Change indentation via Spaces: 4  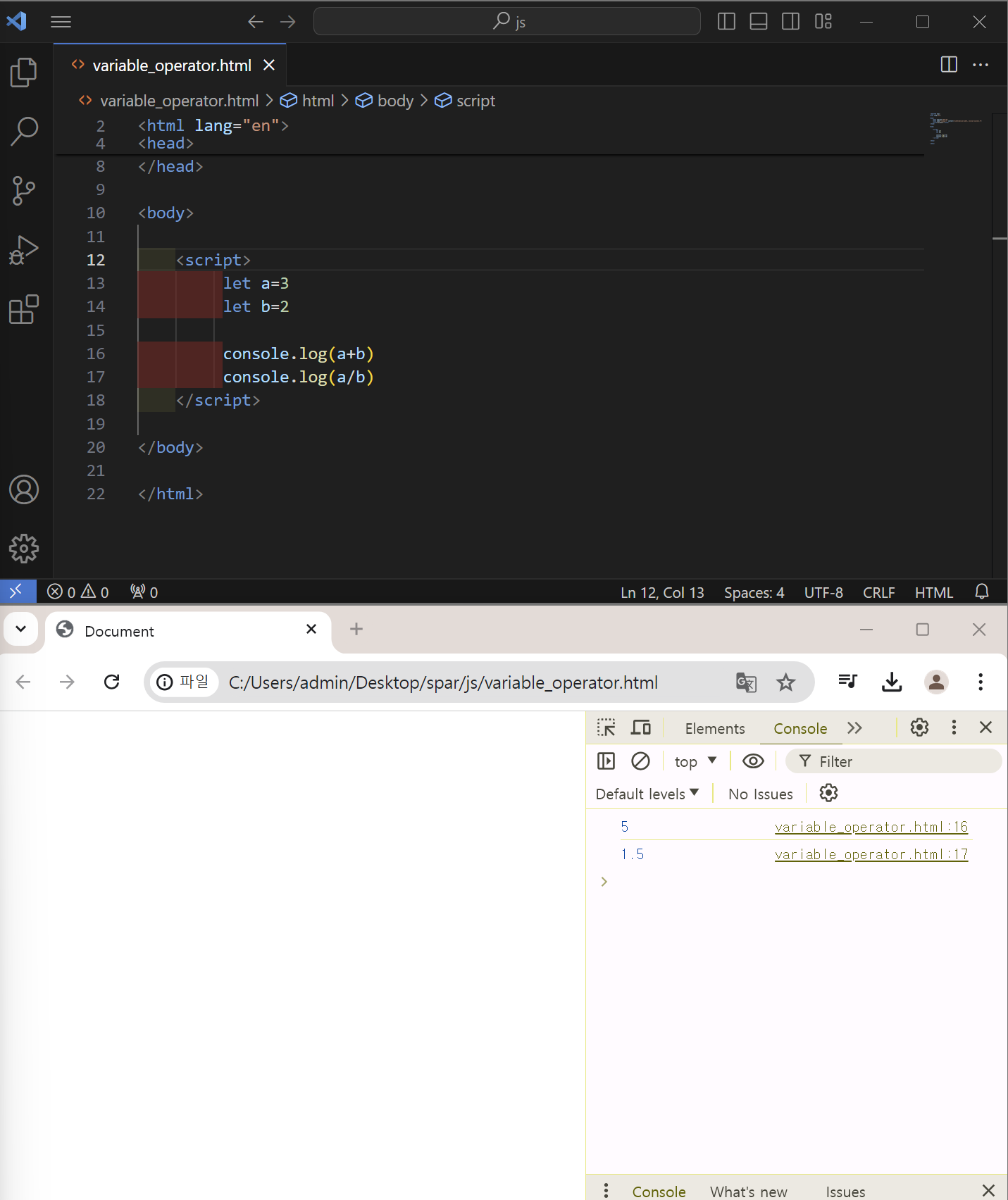click(754, 593)
